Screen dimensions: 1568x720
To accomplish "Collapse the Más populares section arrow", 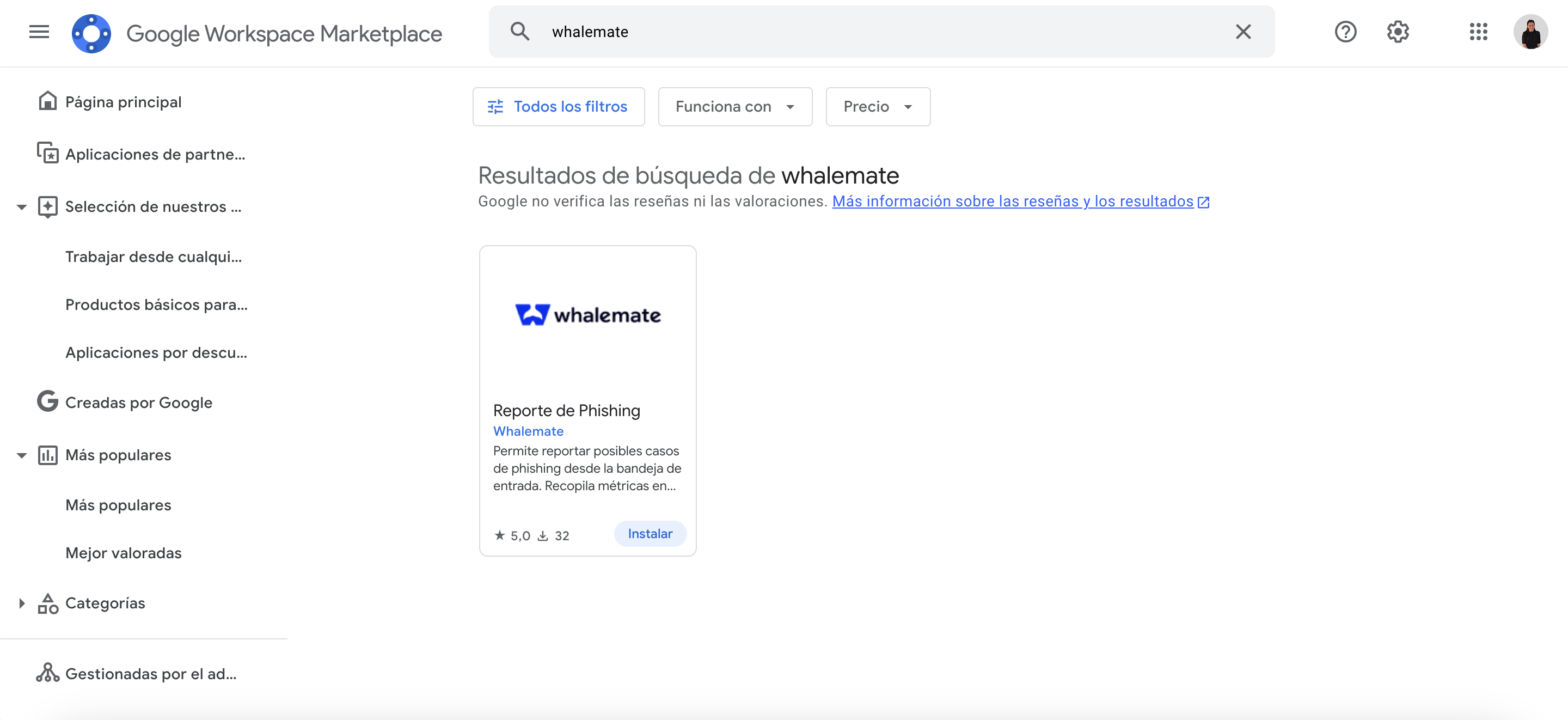I will (x=22, y=455).
